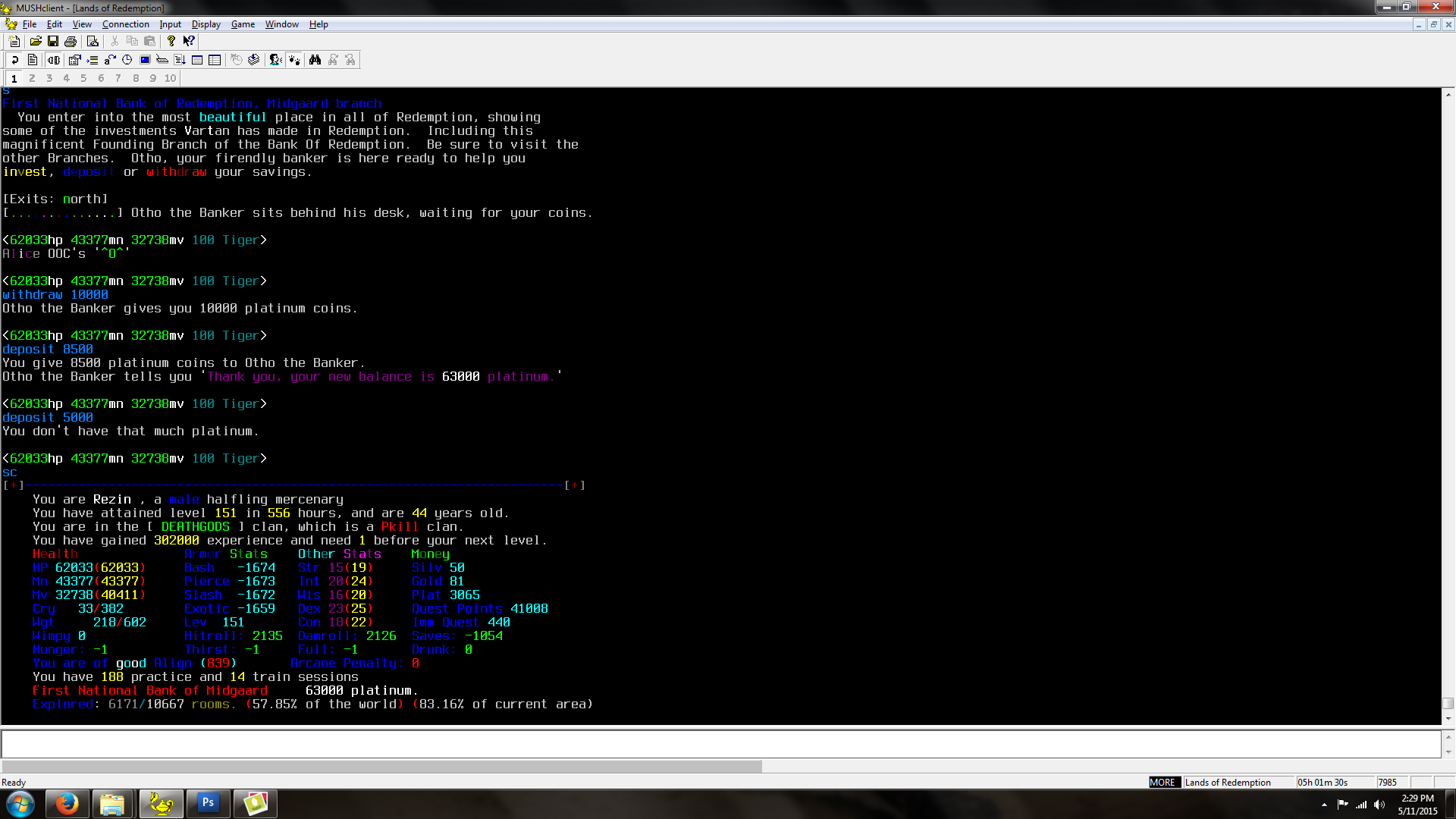Image resolution: width=1456 pixels, height=819 pixels.
Task: Select world tab 2
Action: (x=32, y=78)
